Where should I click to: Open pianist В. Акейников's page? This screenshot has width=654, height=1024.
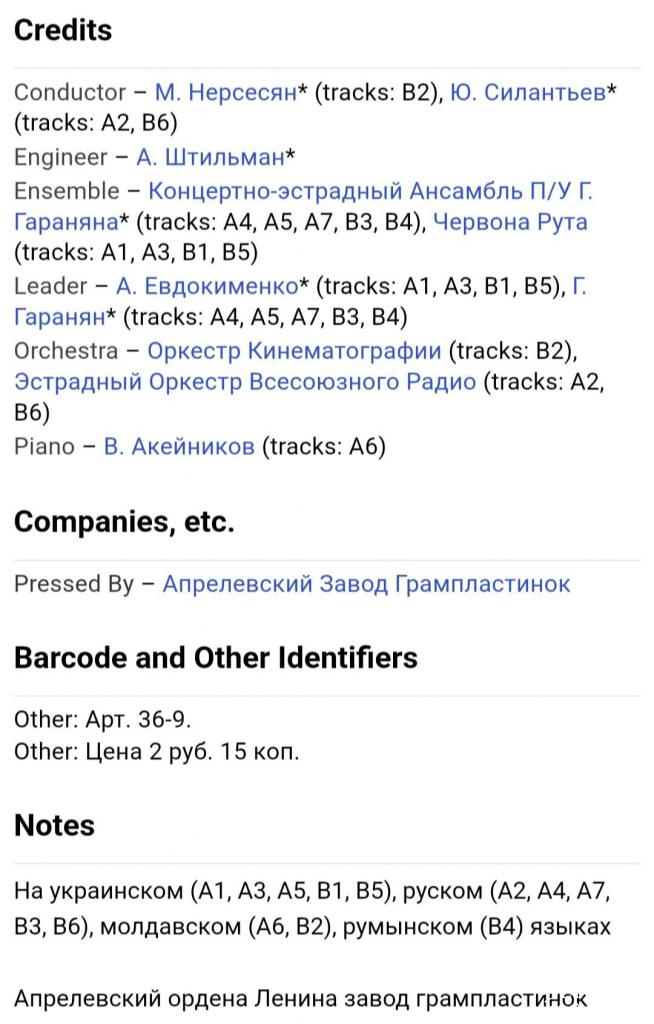click(x=179, y=447)
